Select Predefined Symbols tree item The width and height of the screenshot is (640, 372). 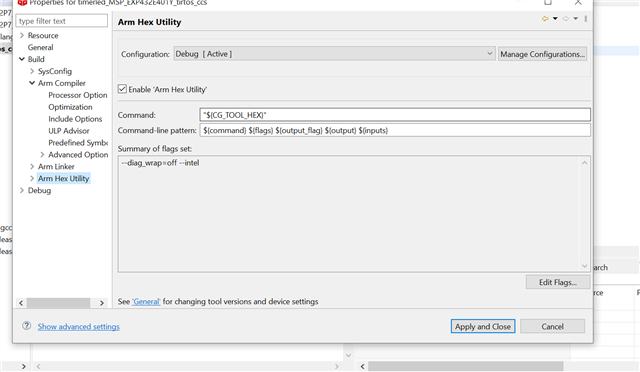pos(78,143)
